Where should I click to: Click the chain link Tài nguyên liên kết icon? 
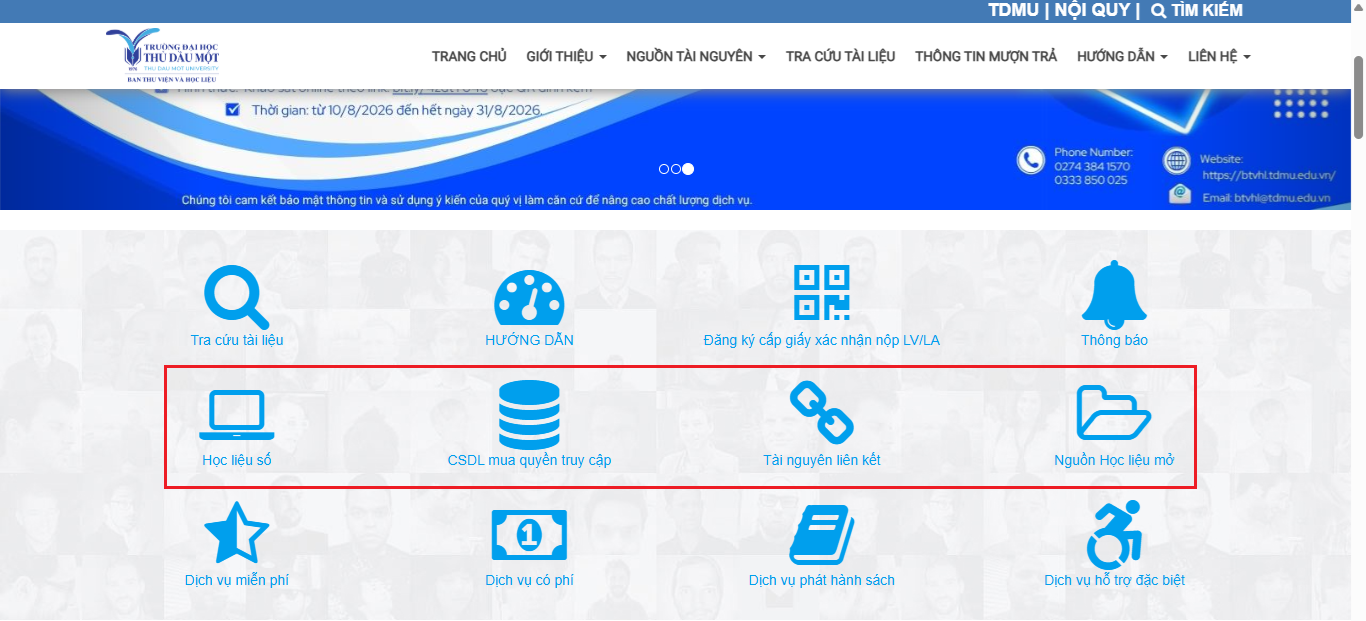(821, 413)
